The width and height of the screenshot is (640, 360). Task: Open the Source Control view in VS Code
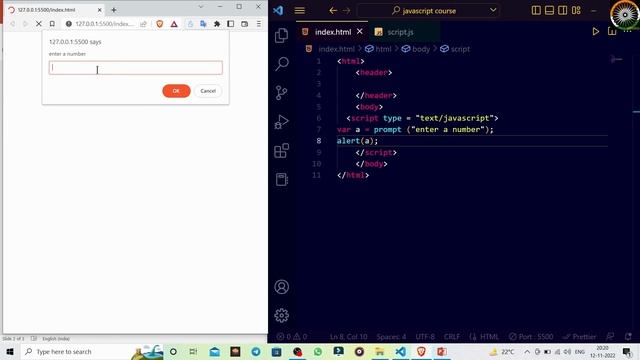click(281, 93)
